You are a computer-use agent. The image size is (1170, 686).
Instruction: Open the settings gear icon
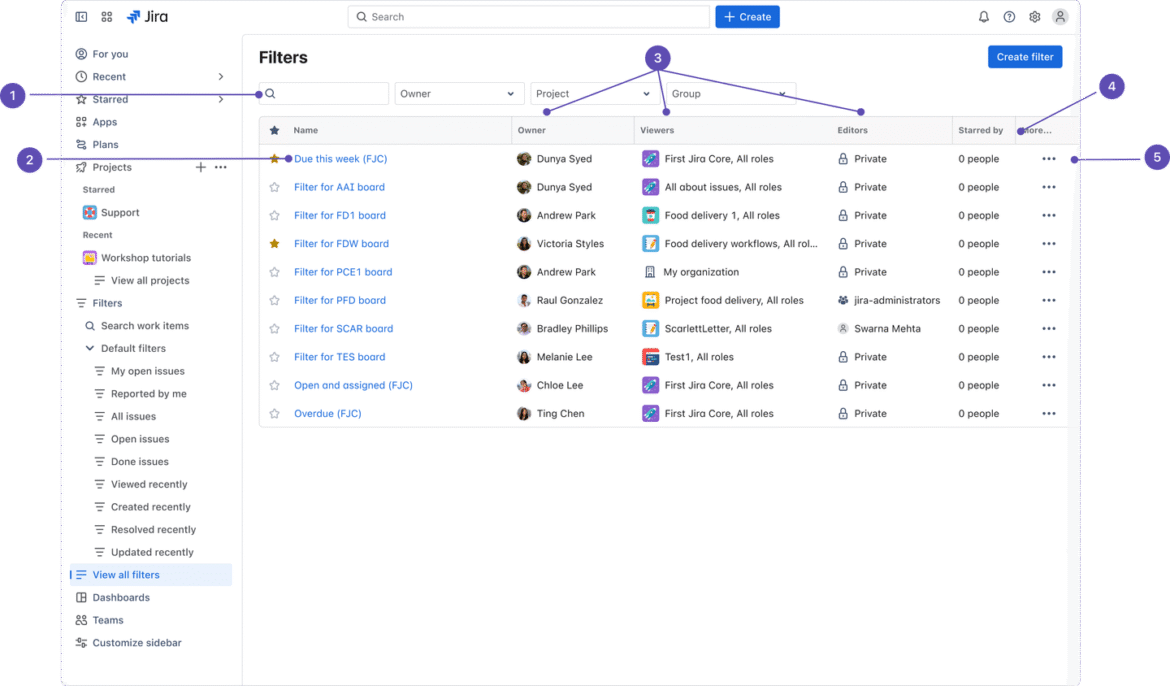pyautogui.click(x=1034, y=17)
